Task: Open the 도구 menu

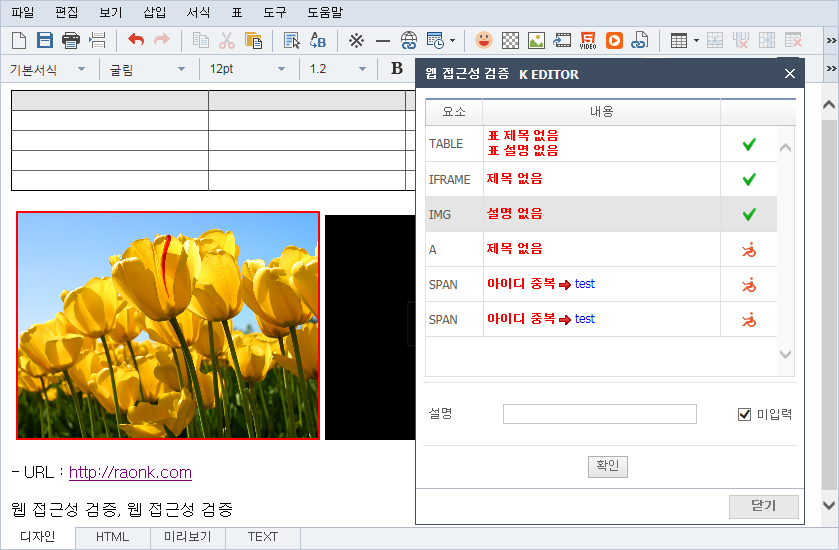Action: tap(275, 12)
